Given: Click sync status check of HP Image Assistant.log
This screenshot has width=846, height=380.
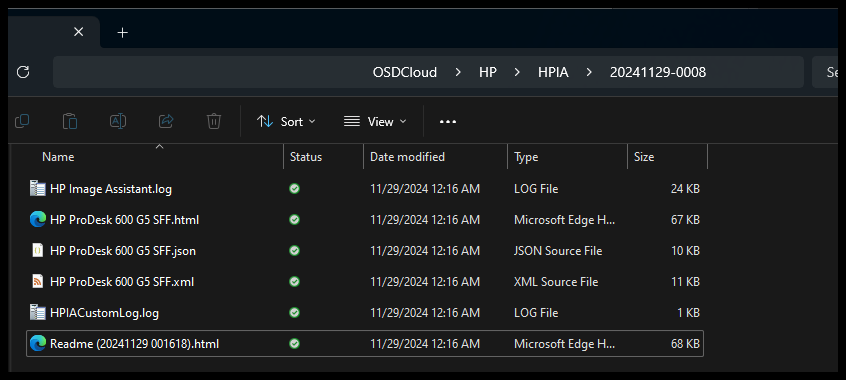Looking at the screenshot, I should pyautogui.click(x=295, y=189).
